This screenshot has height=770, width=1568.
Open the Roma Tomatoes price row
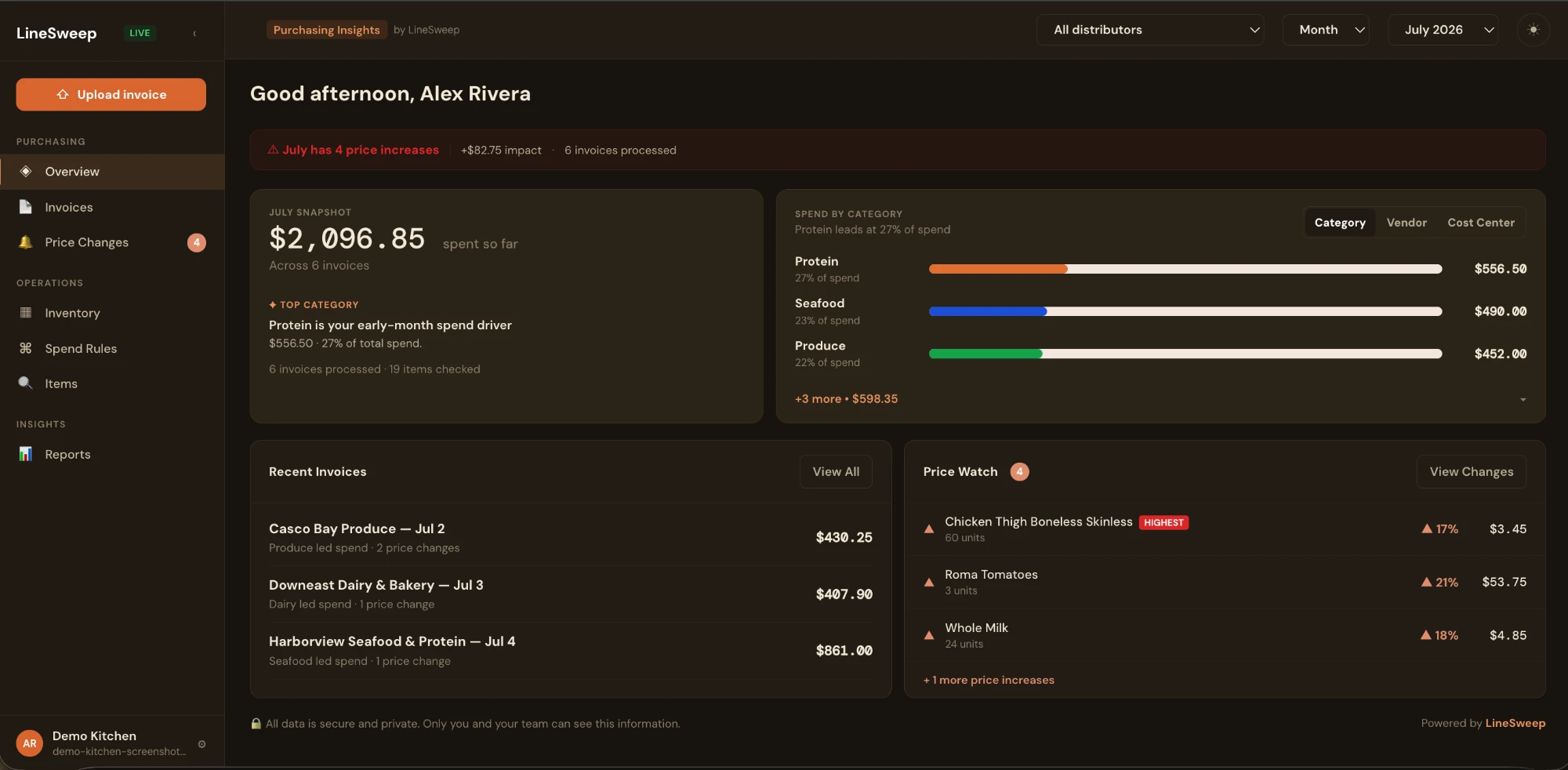point(1225,583)
